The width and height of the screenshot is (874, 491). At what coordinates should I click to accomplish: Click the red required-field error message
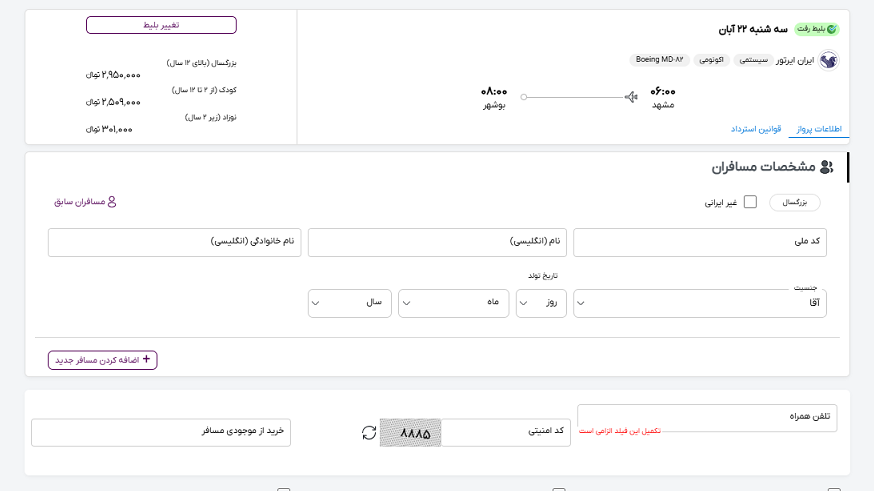(x=619, y=431)
